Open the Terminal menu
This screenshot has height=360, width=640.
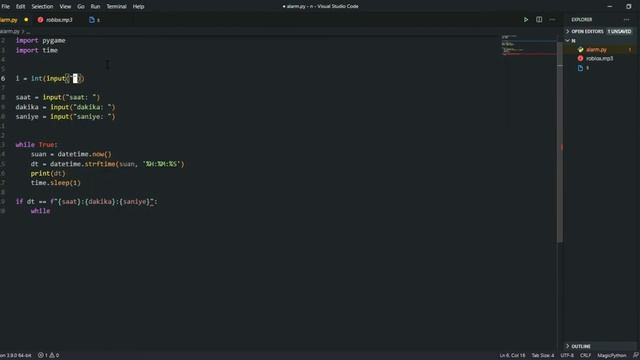[116, 7]
